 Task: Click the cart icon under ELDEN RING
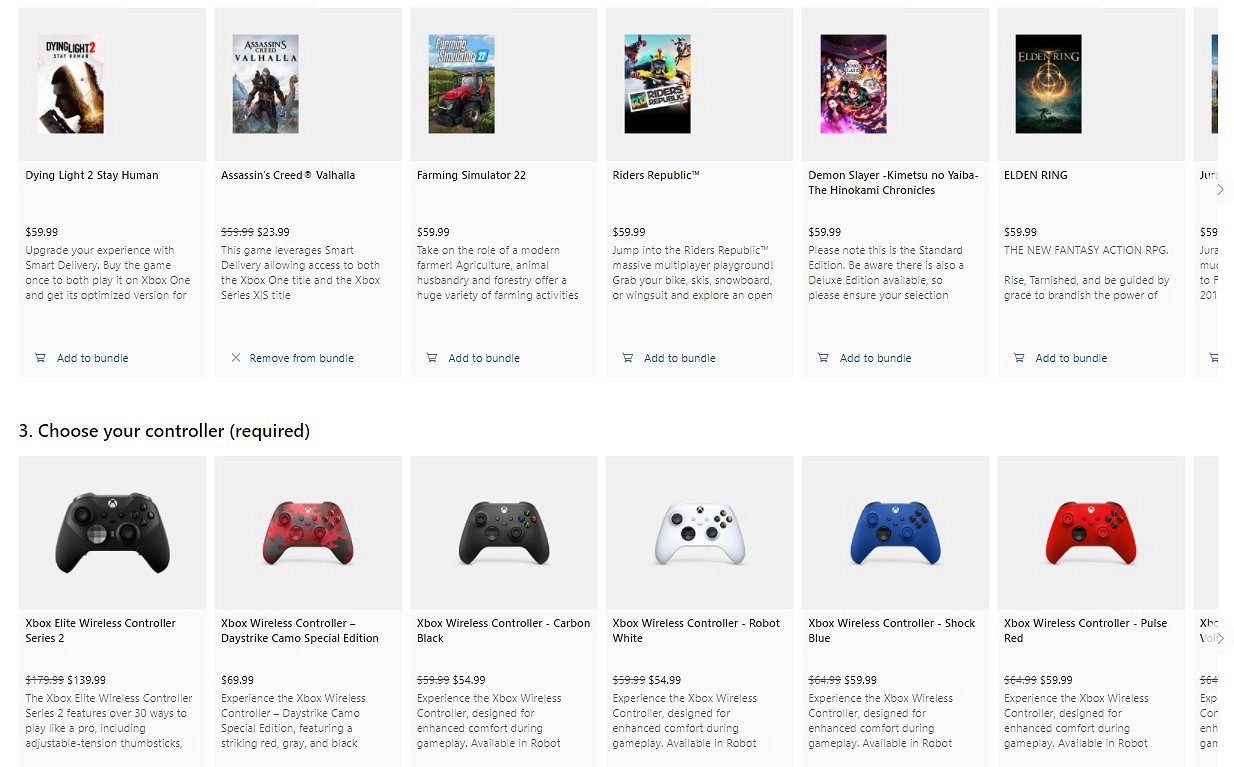1019,358
